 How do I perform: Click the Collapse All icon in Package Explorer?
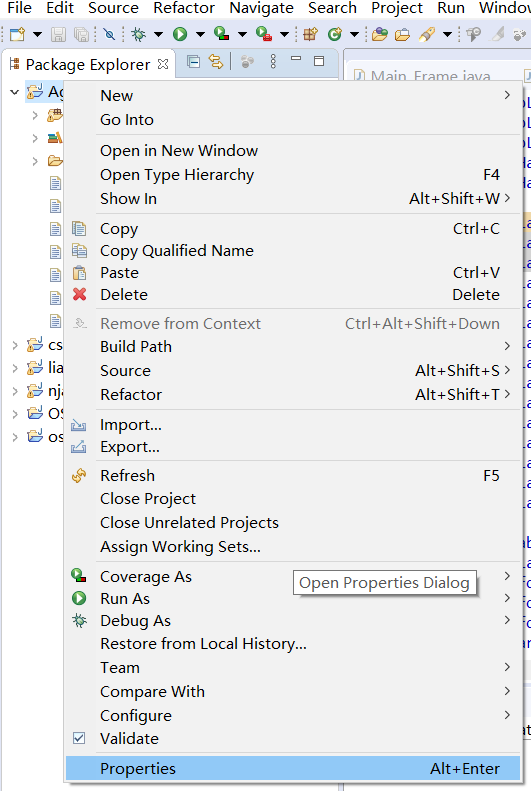(193, 62)
